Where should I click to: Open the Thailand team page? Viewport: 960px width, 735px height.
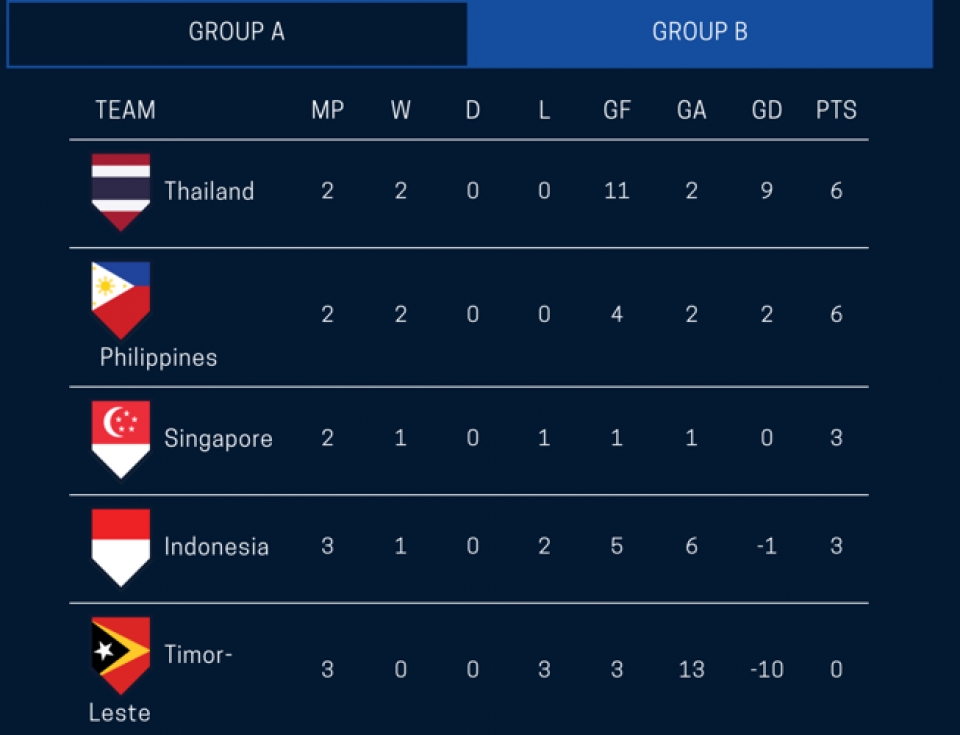tap(208, 191)
